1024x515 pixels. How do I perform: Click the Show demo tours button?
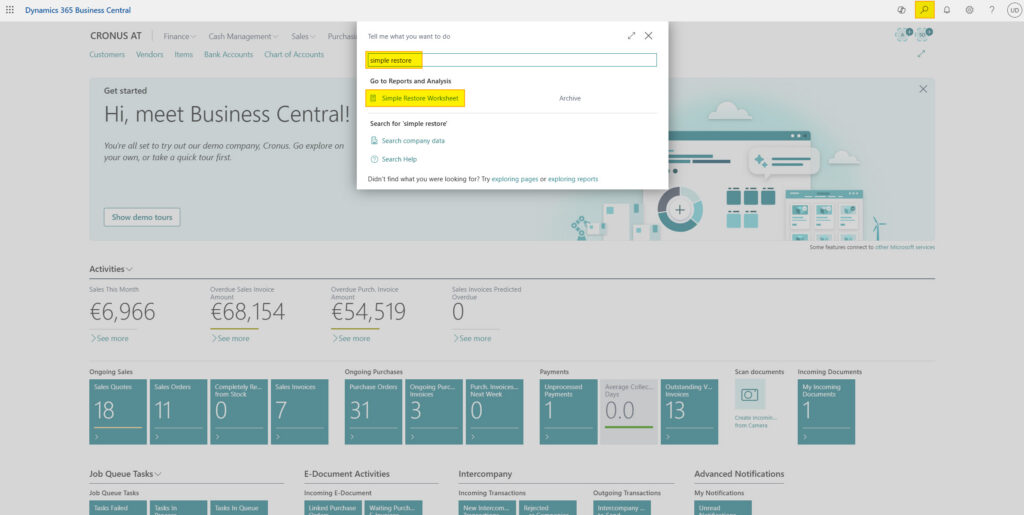[142, 217]
